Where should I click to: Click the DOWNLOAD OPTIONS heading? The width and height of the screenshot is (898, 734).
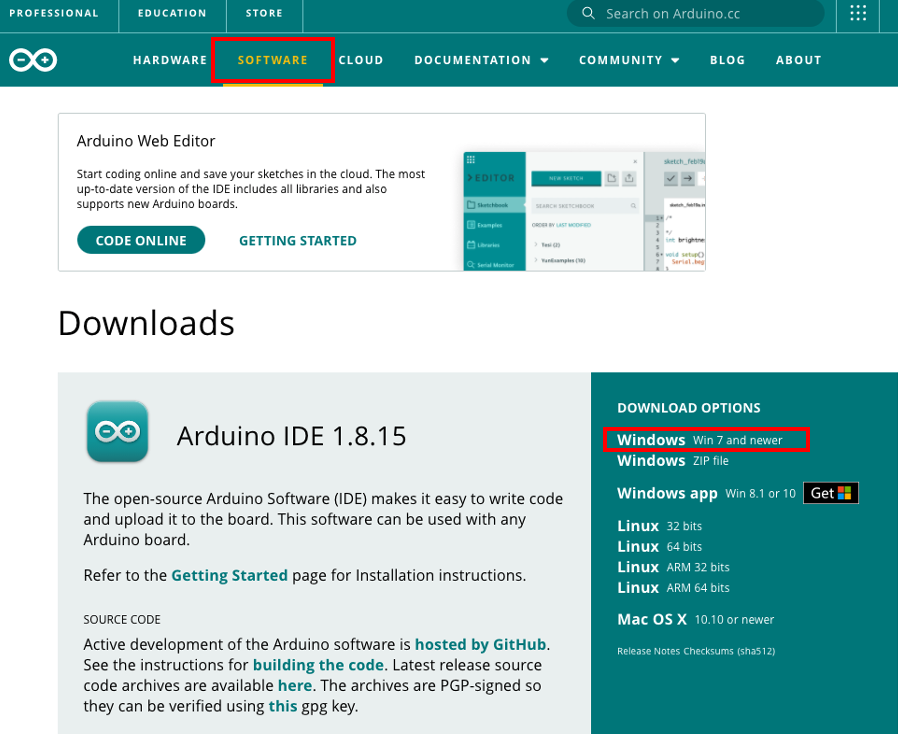point(688,408)
